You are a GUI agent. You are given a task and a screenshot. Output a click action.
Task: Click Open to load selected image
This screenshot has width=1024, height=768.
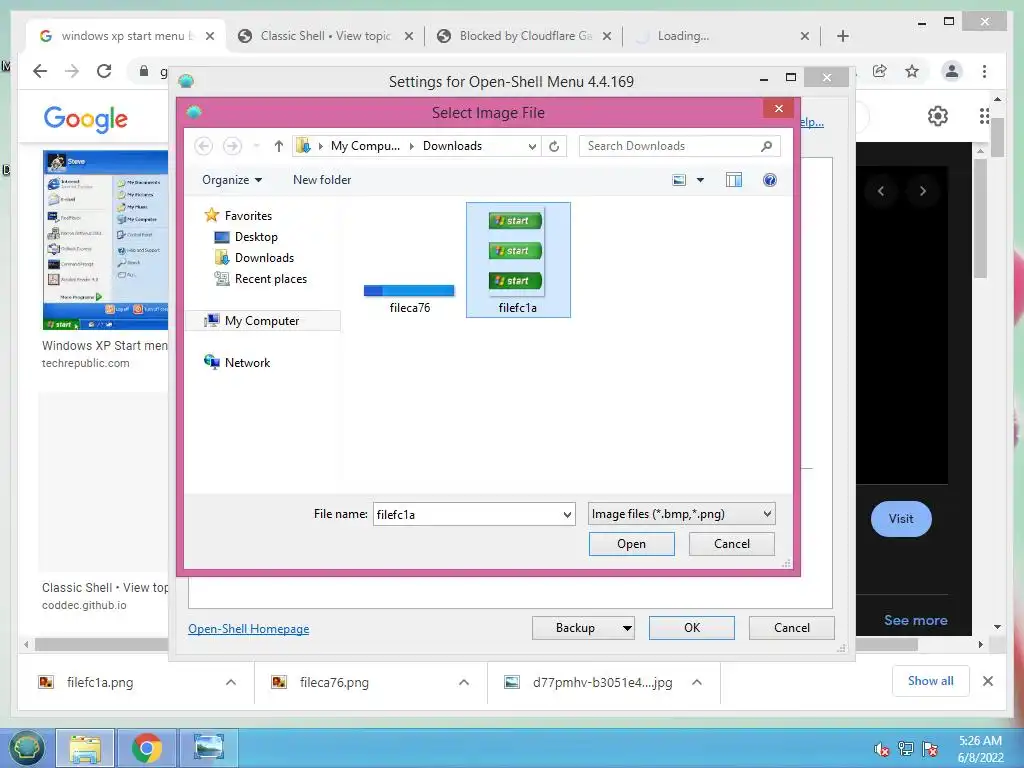point(632,544)
